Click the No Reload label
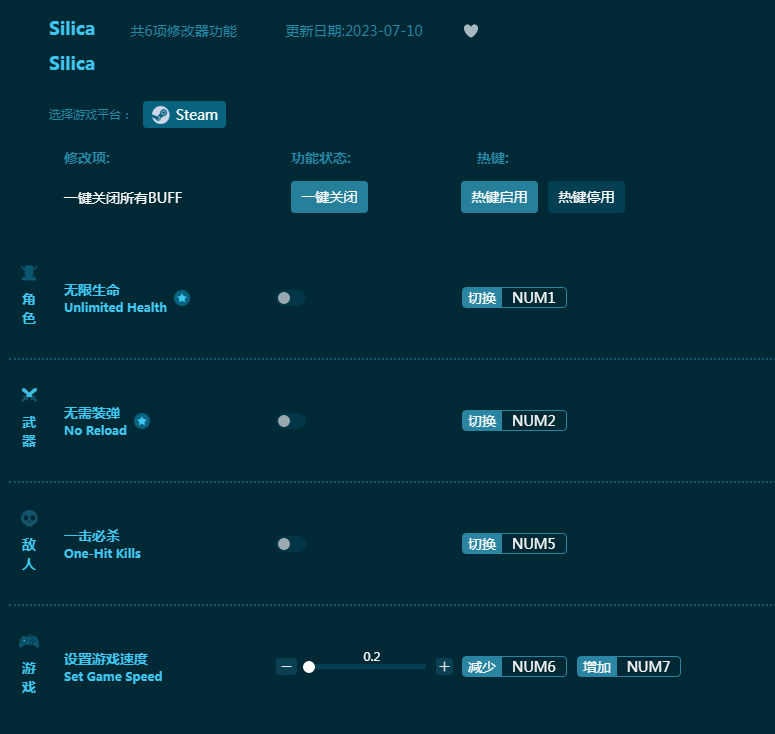775x734 pixels. click(x=95, y=431)
